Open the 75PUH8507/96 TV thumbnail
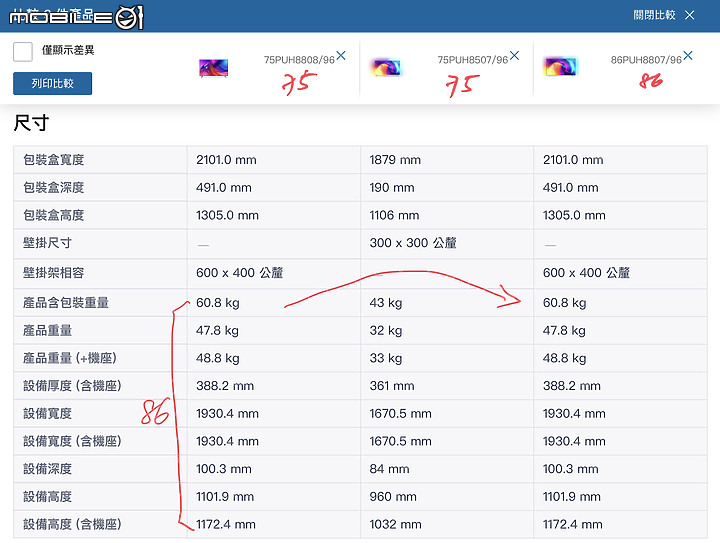The height and width of the screenshot is (543, 720). coord(387,67)
